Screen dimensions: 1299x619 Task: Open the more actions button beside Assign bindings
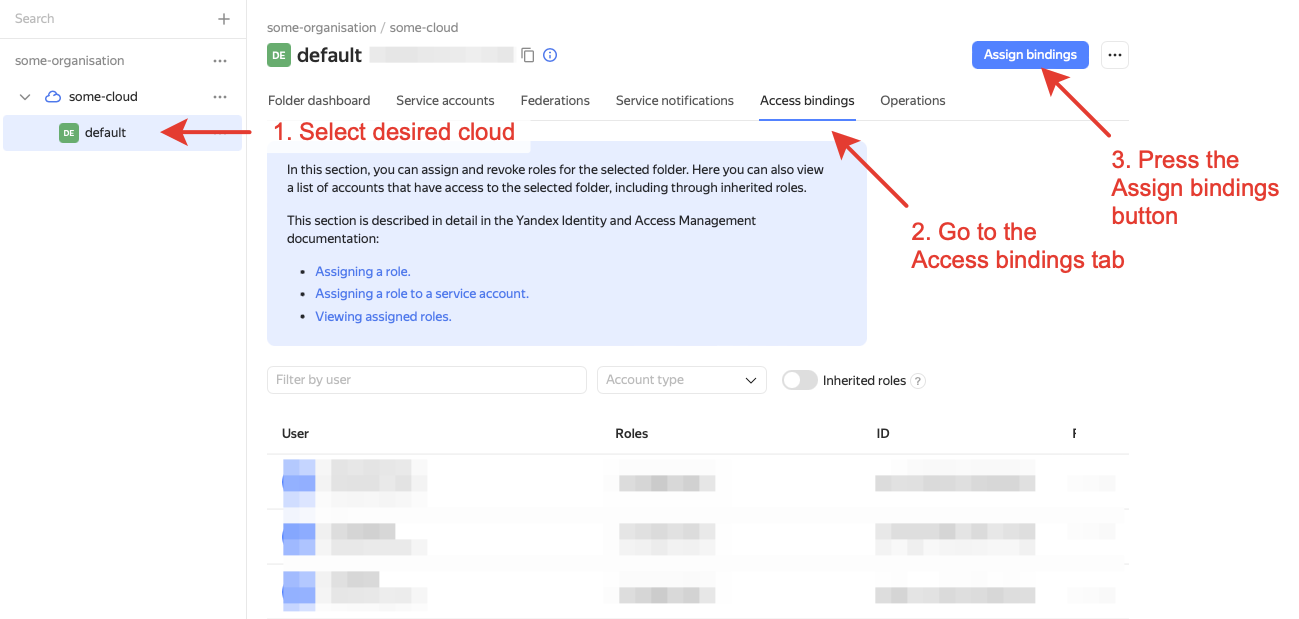pos(1115,55)
